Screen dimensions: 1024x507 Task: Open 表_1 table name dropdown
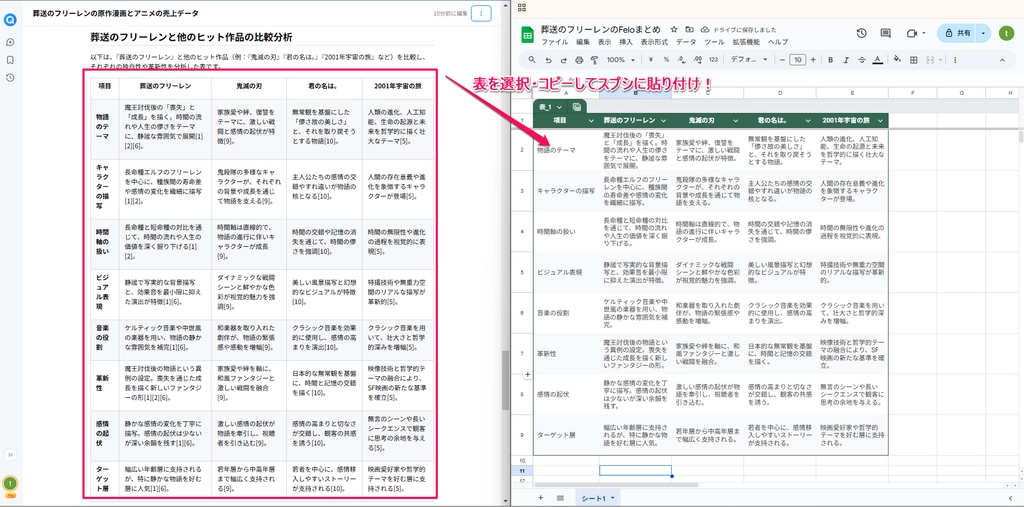(560, 106)
